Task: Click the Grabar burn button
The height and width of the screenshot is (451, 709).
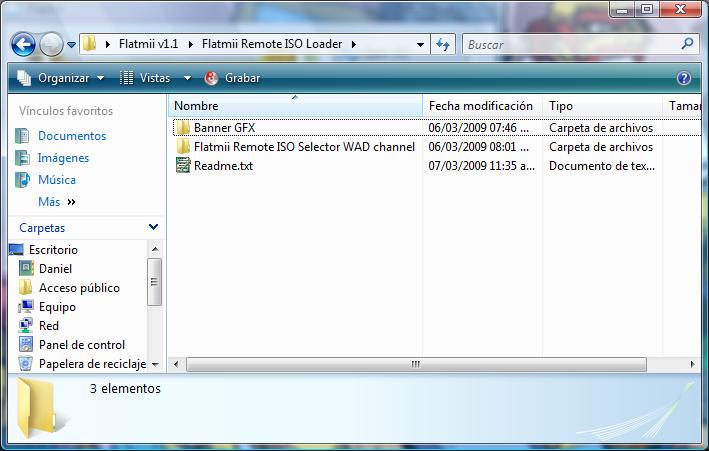Action: (232, 78)
